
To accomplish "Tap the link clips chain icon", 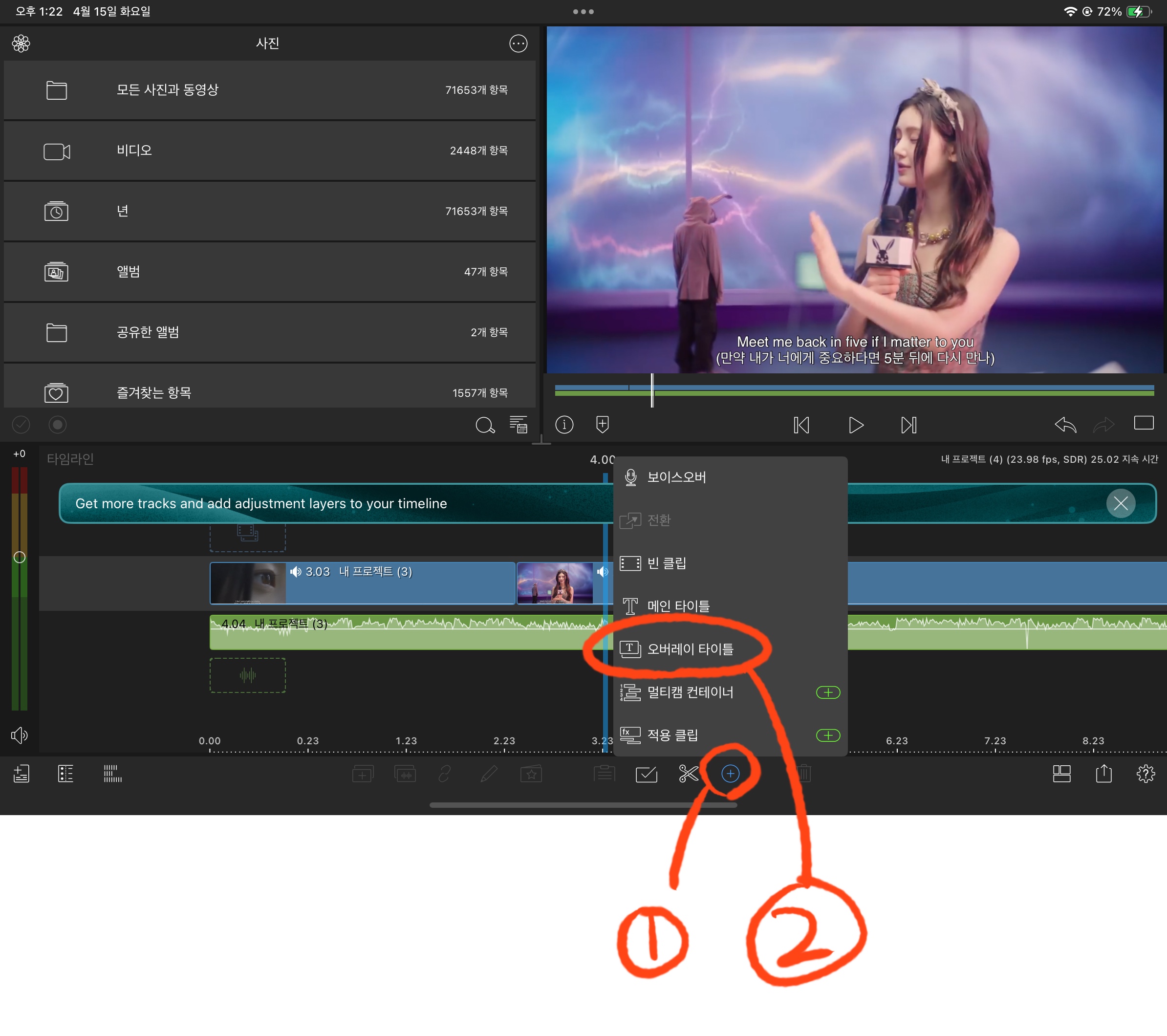I will (x=445, y=774).
